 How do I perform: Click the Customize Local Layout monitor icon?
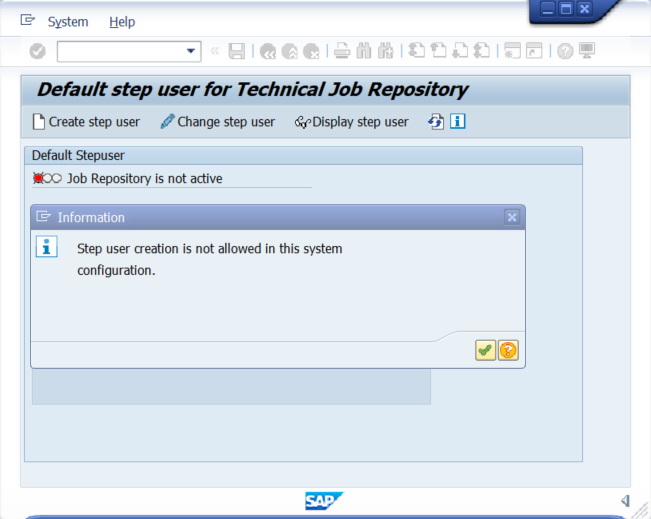pyautogui.click(x=587, y=51)
